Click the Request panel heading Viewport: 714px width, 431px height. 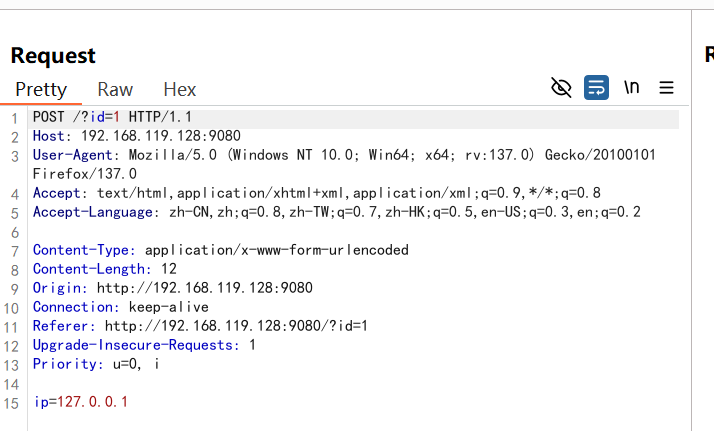click(x=53, y=56)
